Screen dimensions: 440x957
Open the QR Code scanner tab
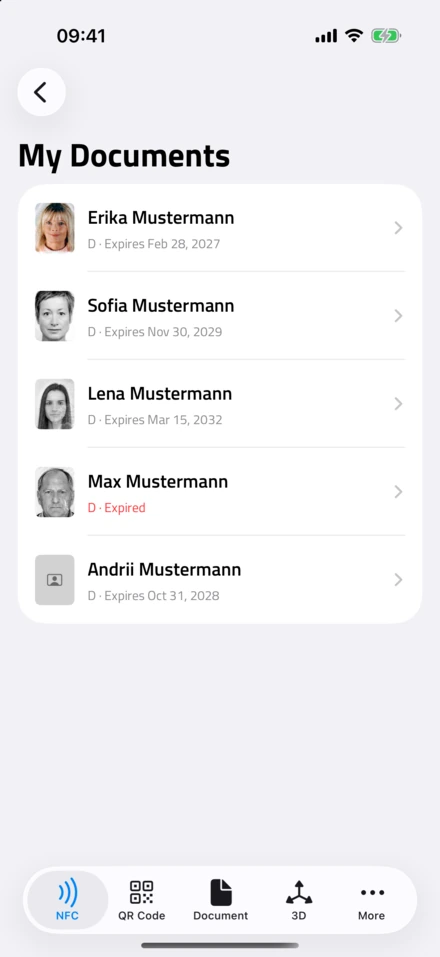point(142,900)
